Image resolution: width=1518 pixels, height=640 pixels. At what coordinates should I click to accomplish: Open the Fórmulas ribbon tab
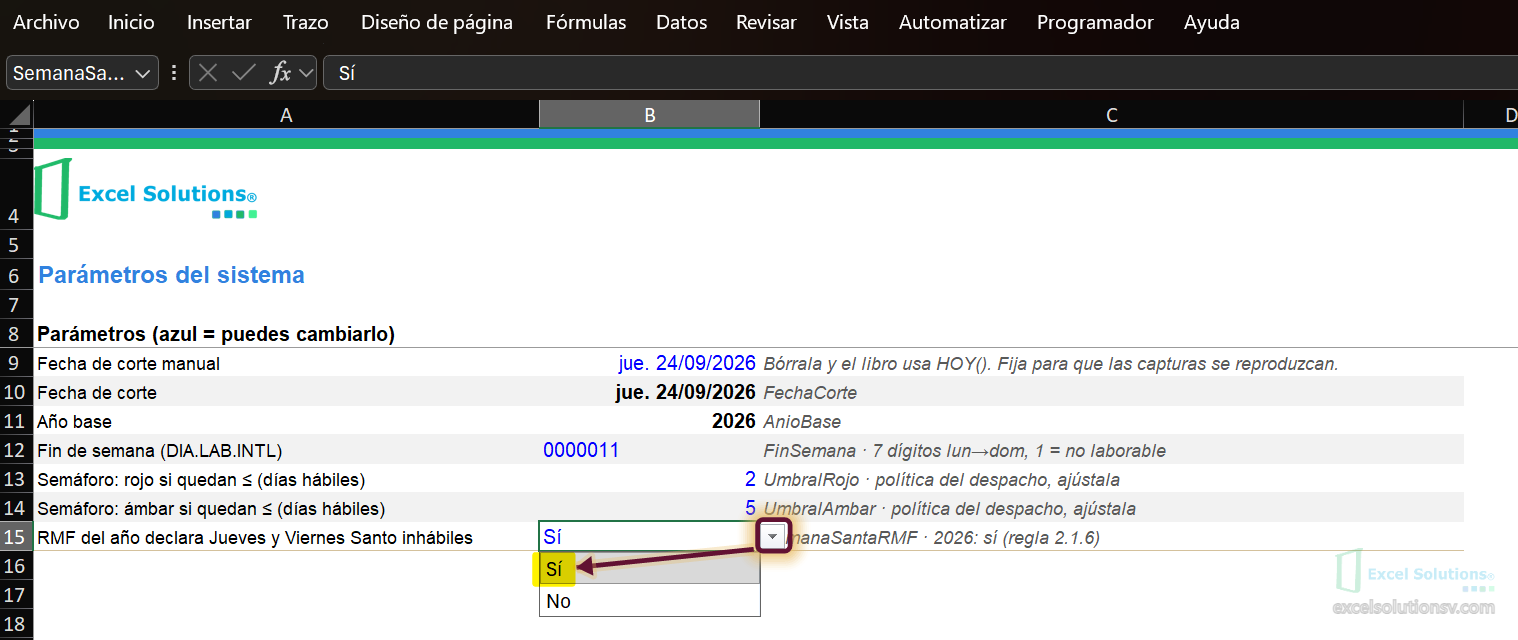tap(586, 22)
